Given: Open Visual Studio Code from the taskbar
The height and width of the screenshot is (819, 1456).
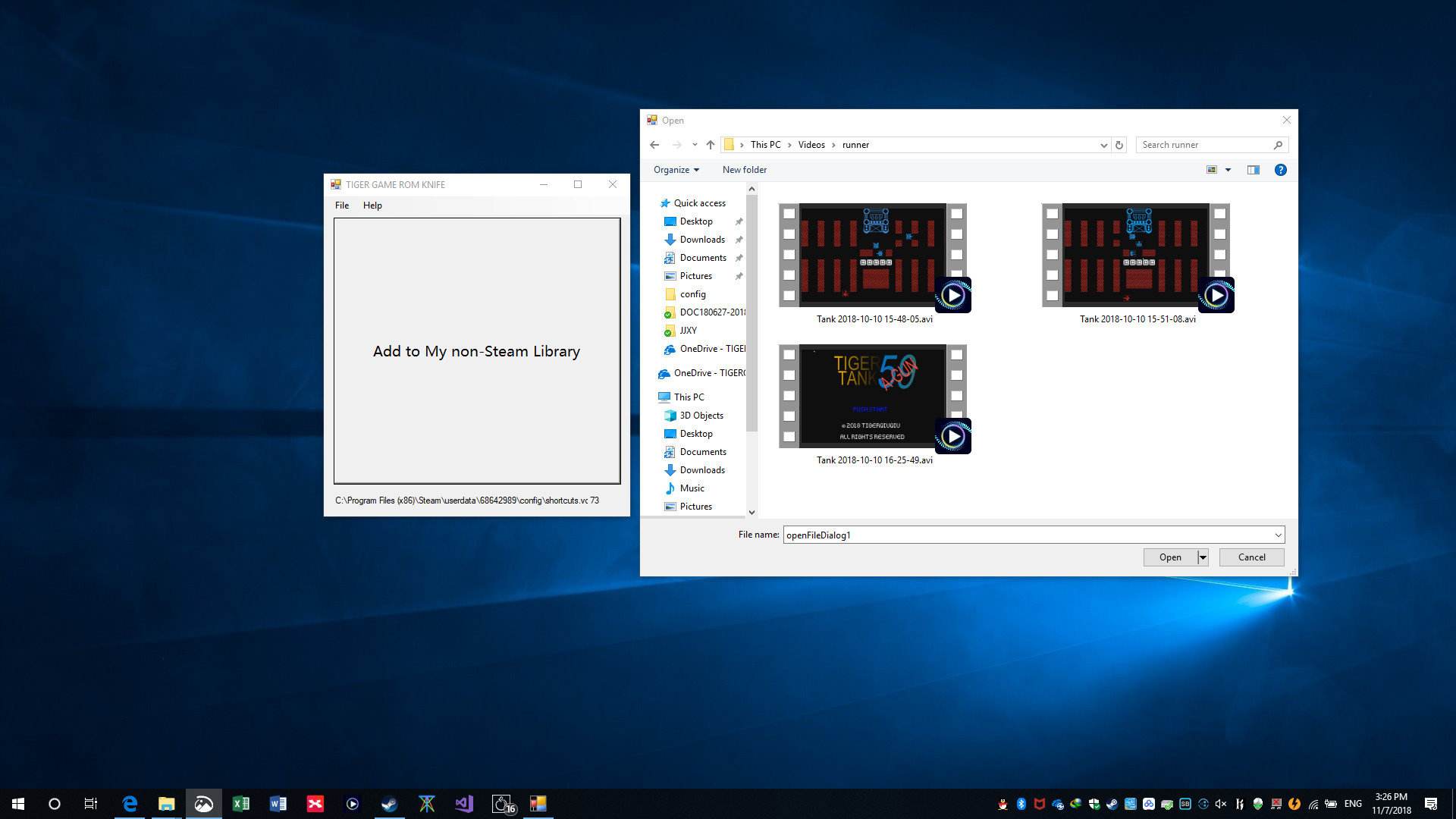Looking at the screenshot, I should pos(463,803).
